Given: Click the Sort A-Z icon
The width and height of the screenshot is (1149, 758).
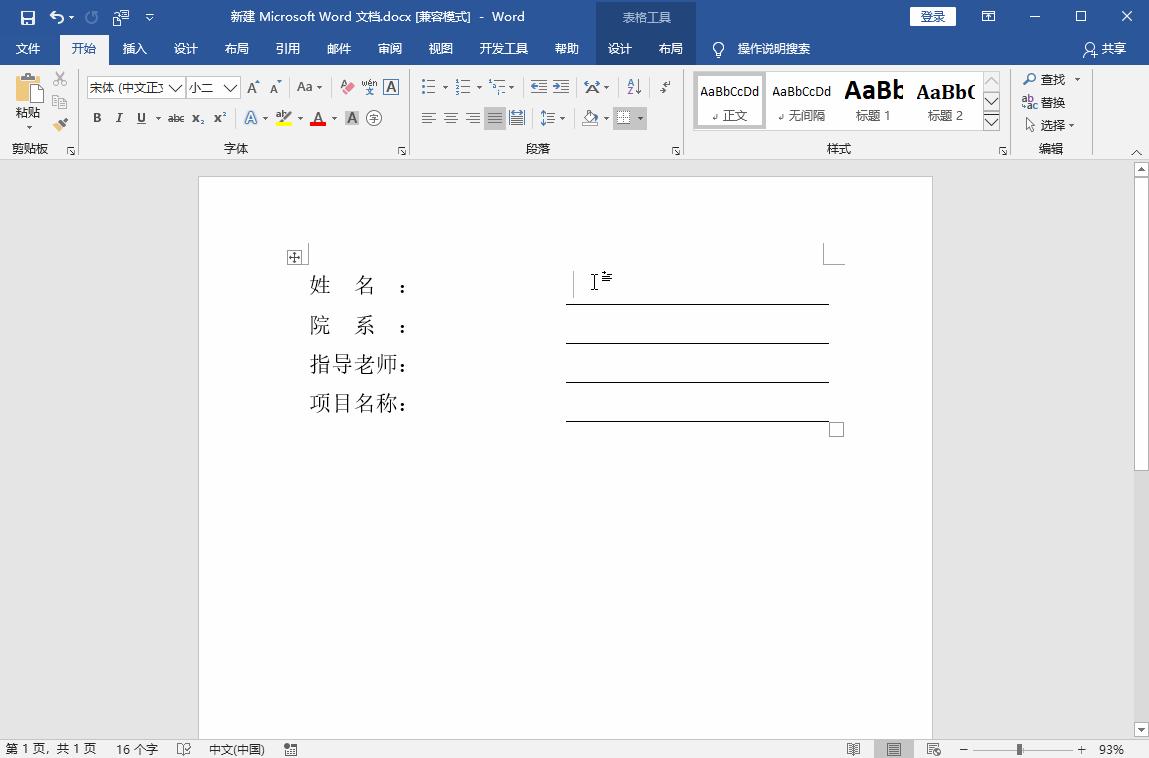Looking at the screenshot, I should click(x=633, y=88).
